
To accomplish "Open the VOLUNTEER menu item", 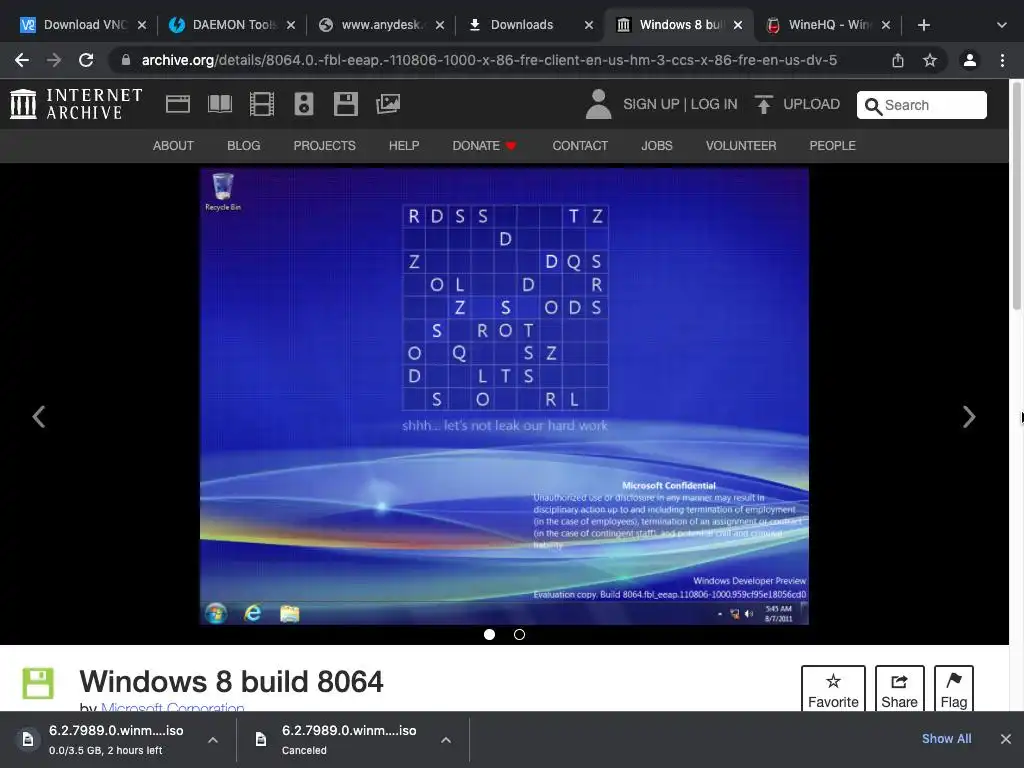I will [741, 146].
